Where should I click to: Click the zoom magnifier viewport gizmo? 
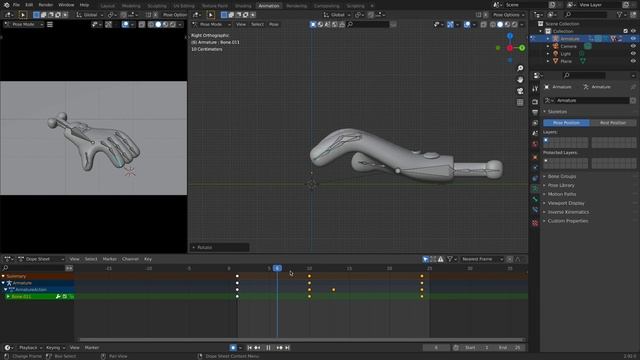[520, 68]
